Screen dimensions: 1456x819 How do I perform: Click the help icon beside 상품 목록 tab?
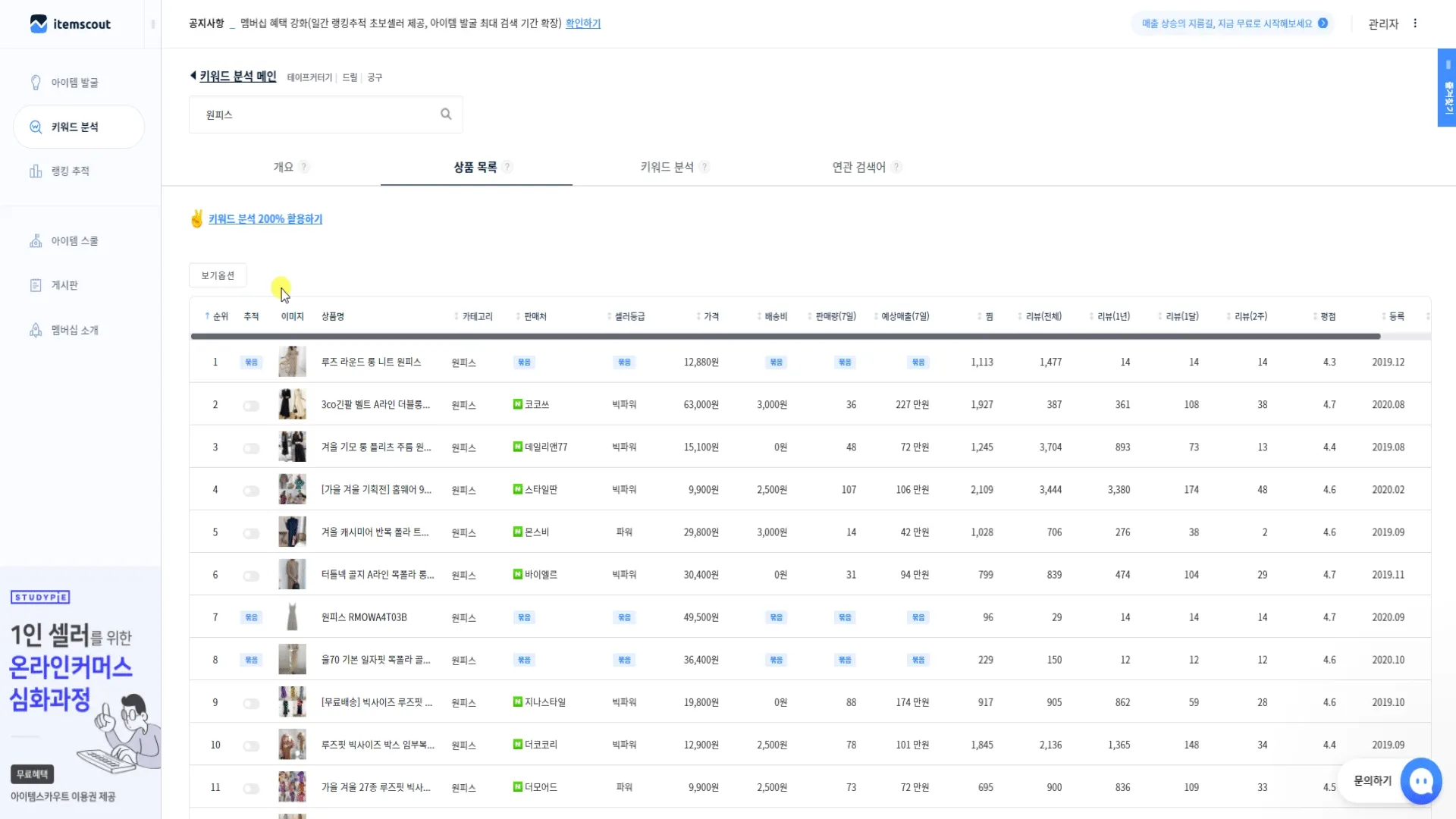[507, 167]
